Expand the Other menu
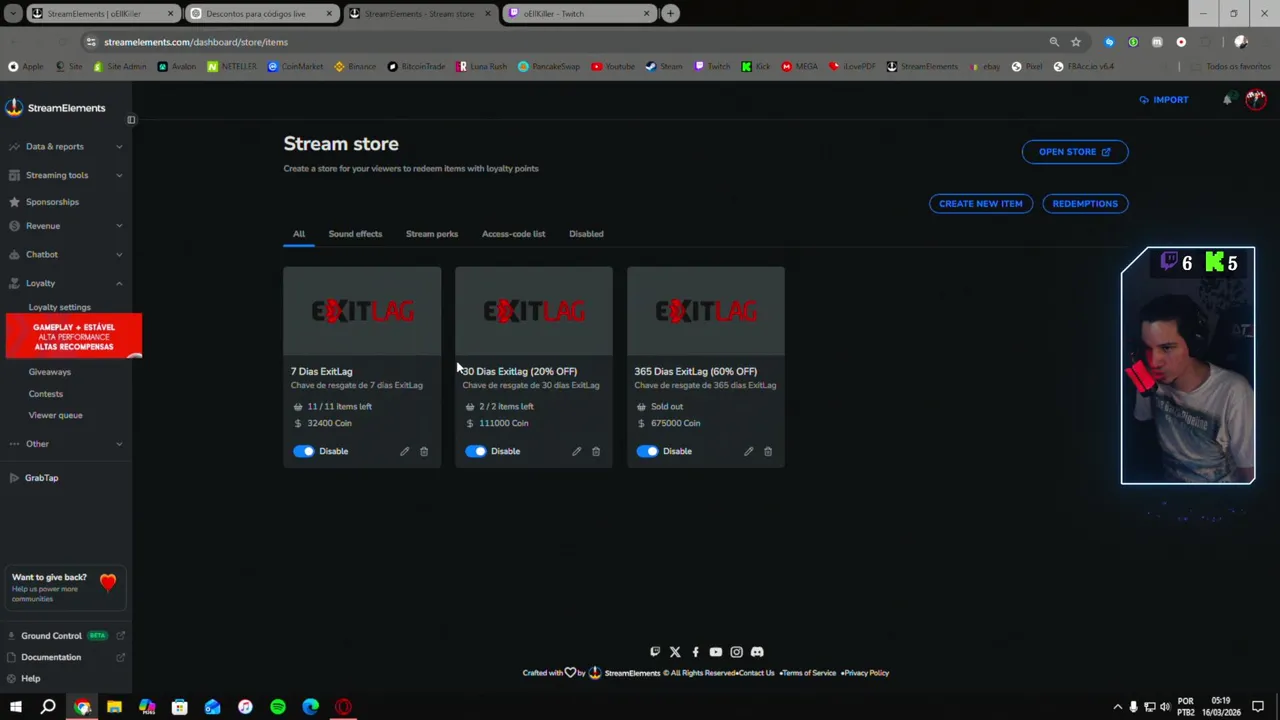The width and height of the screenshot is (1280, 720). (x=66, y=444)
